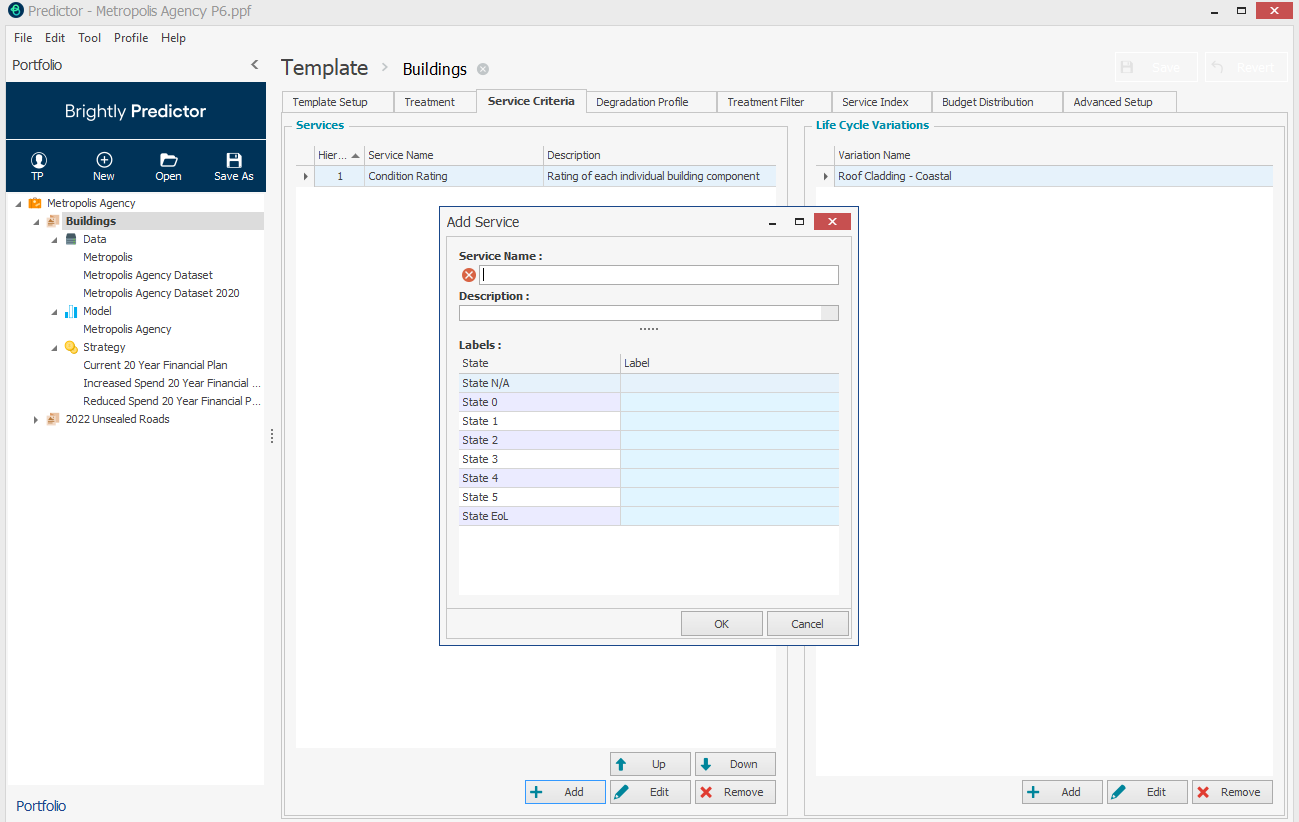Close the Buildings breadcrumb with x icon

click(483, 69)
